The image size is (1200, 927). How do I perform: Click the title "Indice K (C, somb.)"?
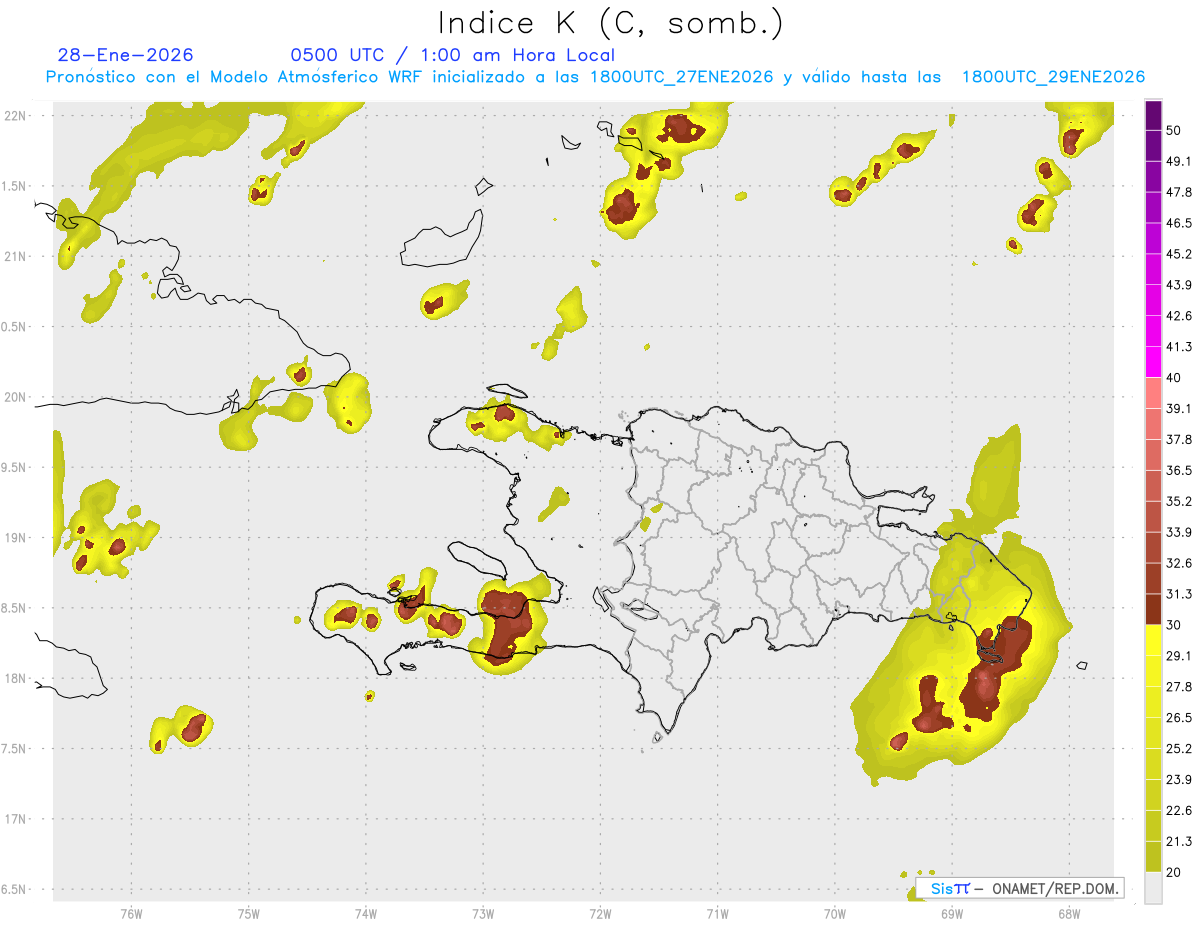pyautogui.click(x=610, y=23)
